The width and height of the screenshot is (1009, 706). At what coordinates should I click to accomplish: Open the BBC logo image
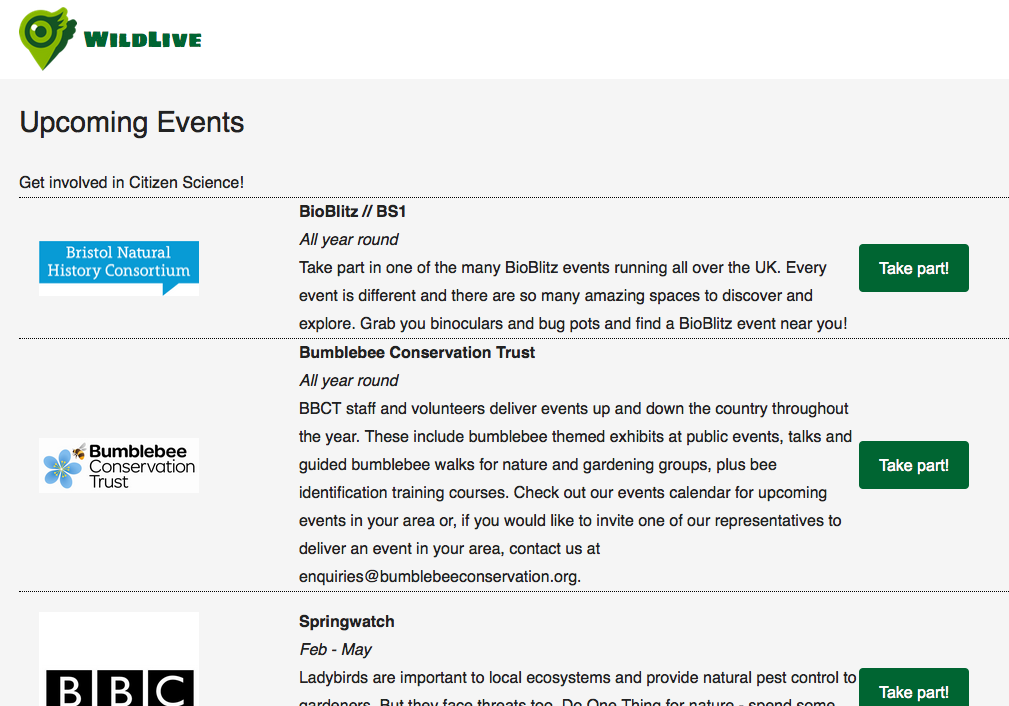[x=119, y=659]
